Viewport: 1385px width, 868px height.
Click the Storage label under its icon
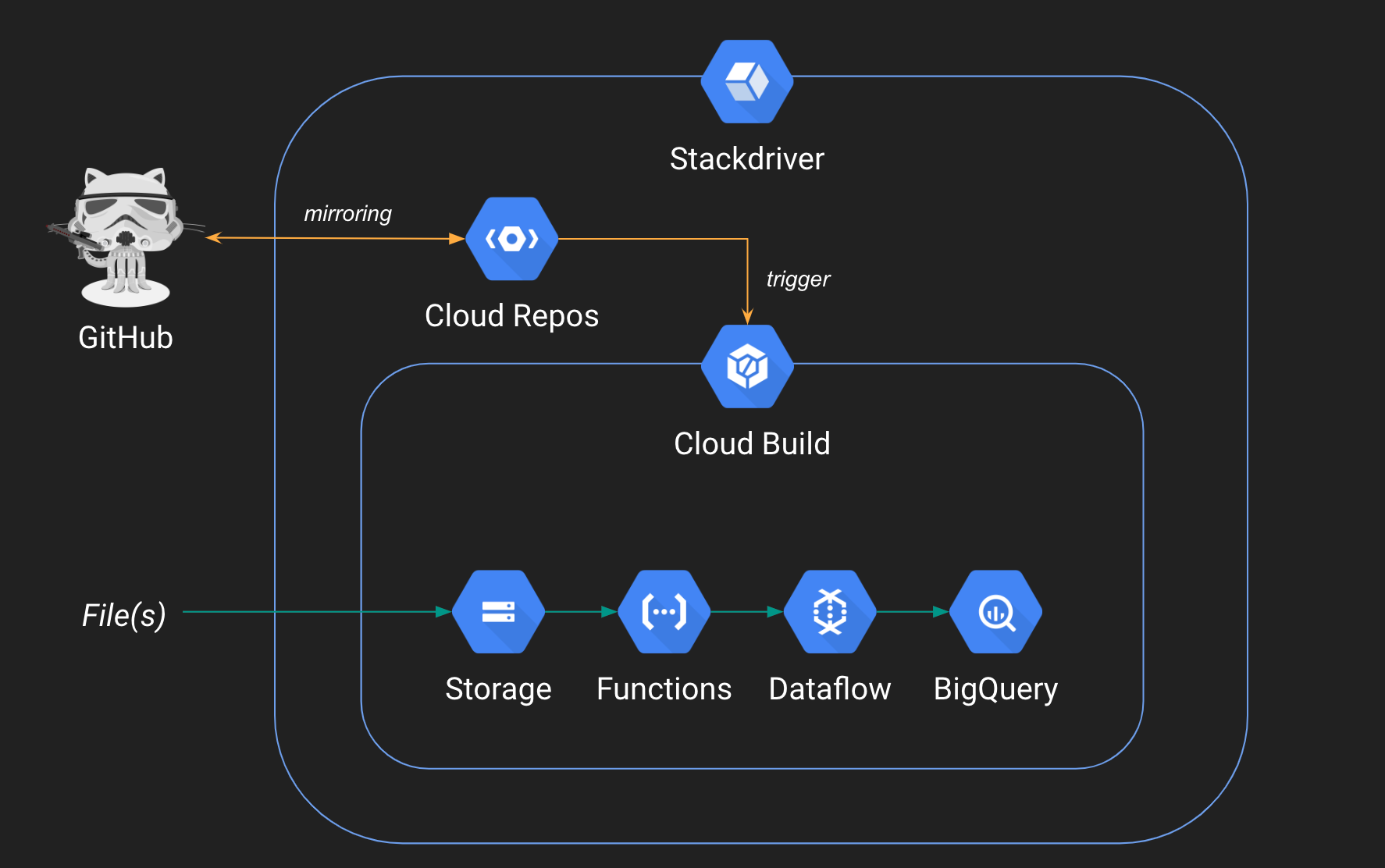click(498, 688)
